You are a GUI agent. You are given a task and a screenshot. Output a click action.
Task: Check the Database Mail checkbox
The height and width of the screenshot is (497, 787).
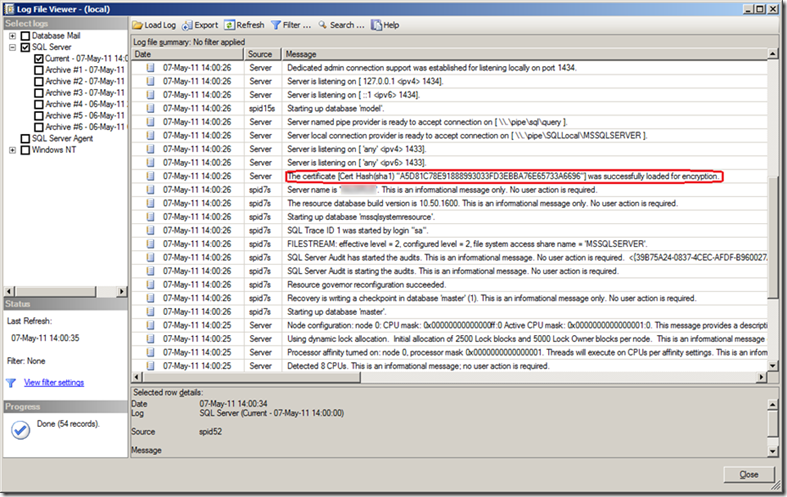click(25, 36)
